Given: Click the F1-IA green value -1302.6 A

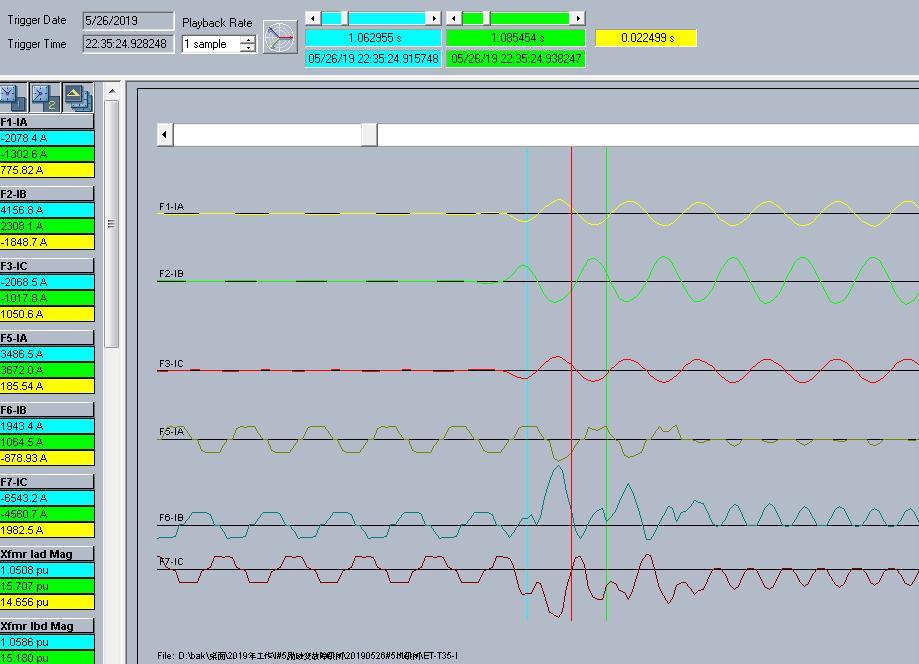Looking at the screenshot, I should pyautogui.click(x=47, y=154).
